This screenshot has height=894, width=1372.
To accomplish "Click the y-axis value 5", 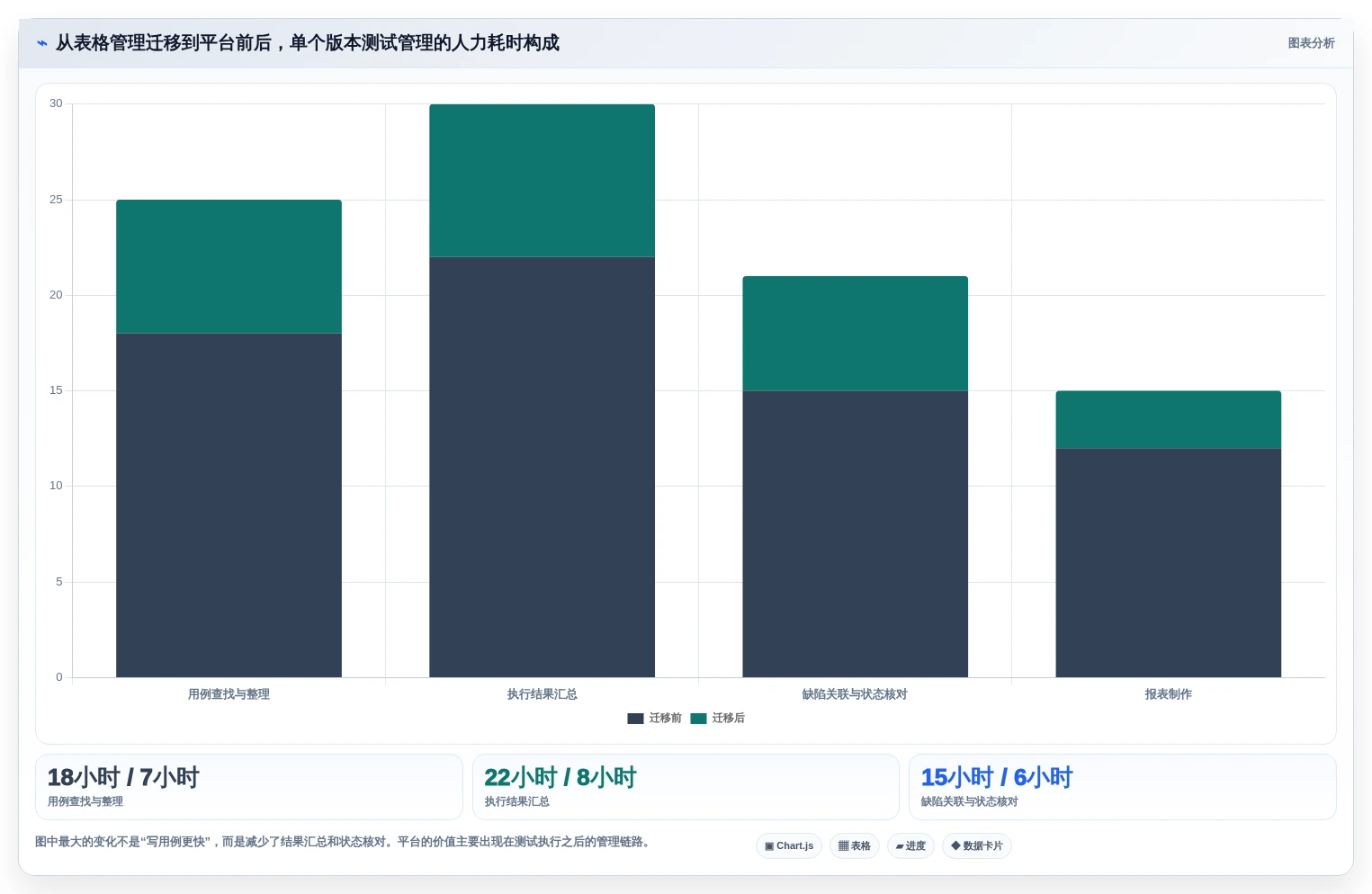I will (59, 582).
